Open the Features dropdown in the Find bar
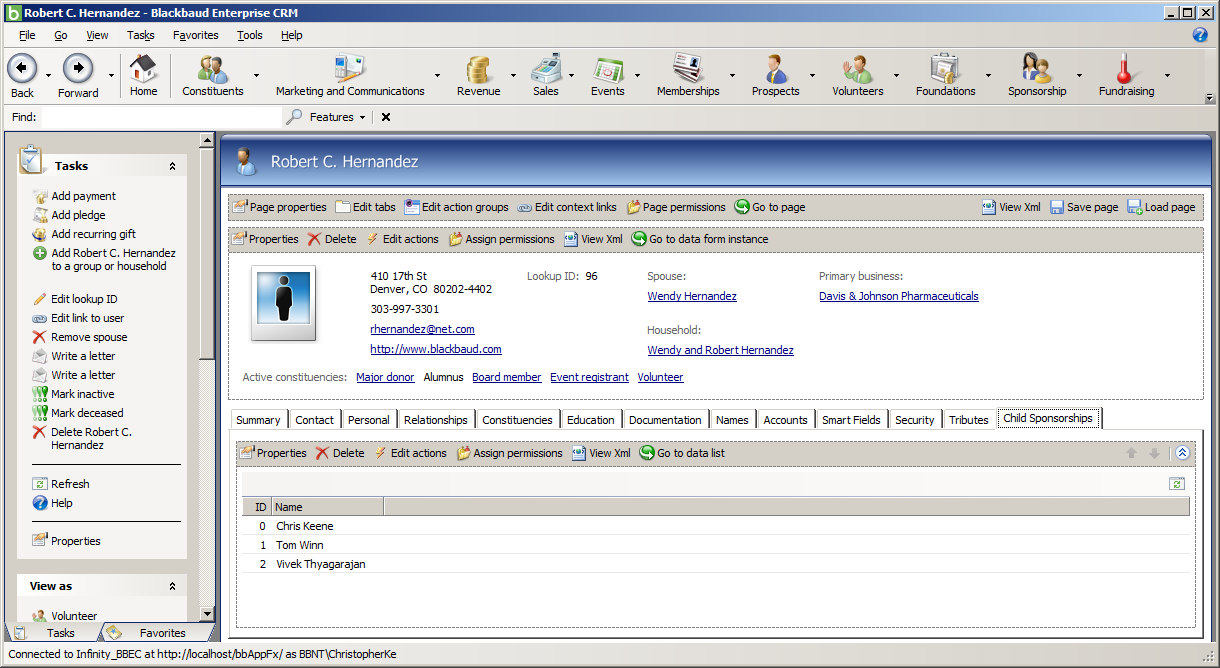This screenshot has height=668, width=1220. coord(337,117)
